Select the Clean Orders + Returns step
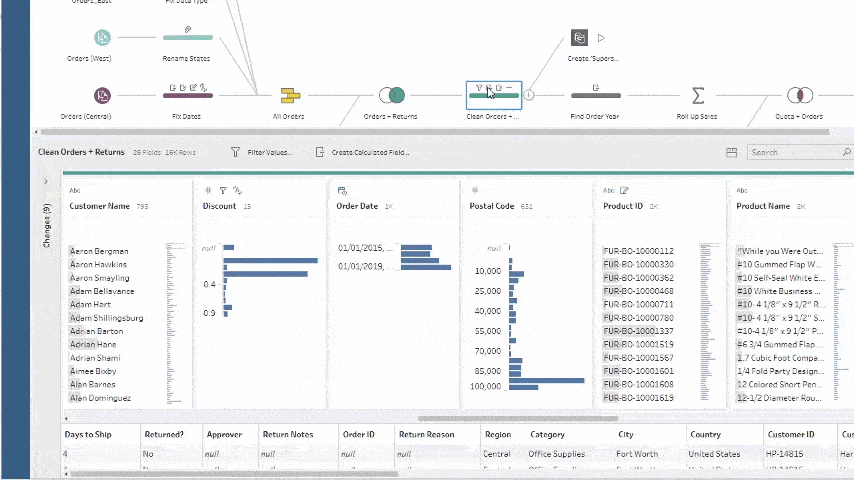Image resolution: width=854 pixels, height=480 pixels. tap(493, 96)
